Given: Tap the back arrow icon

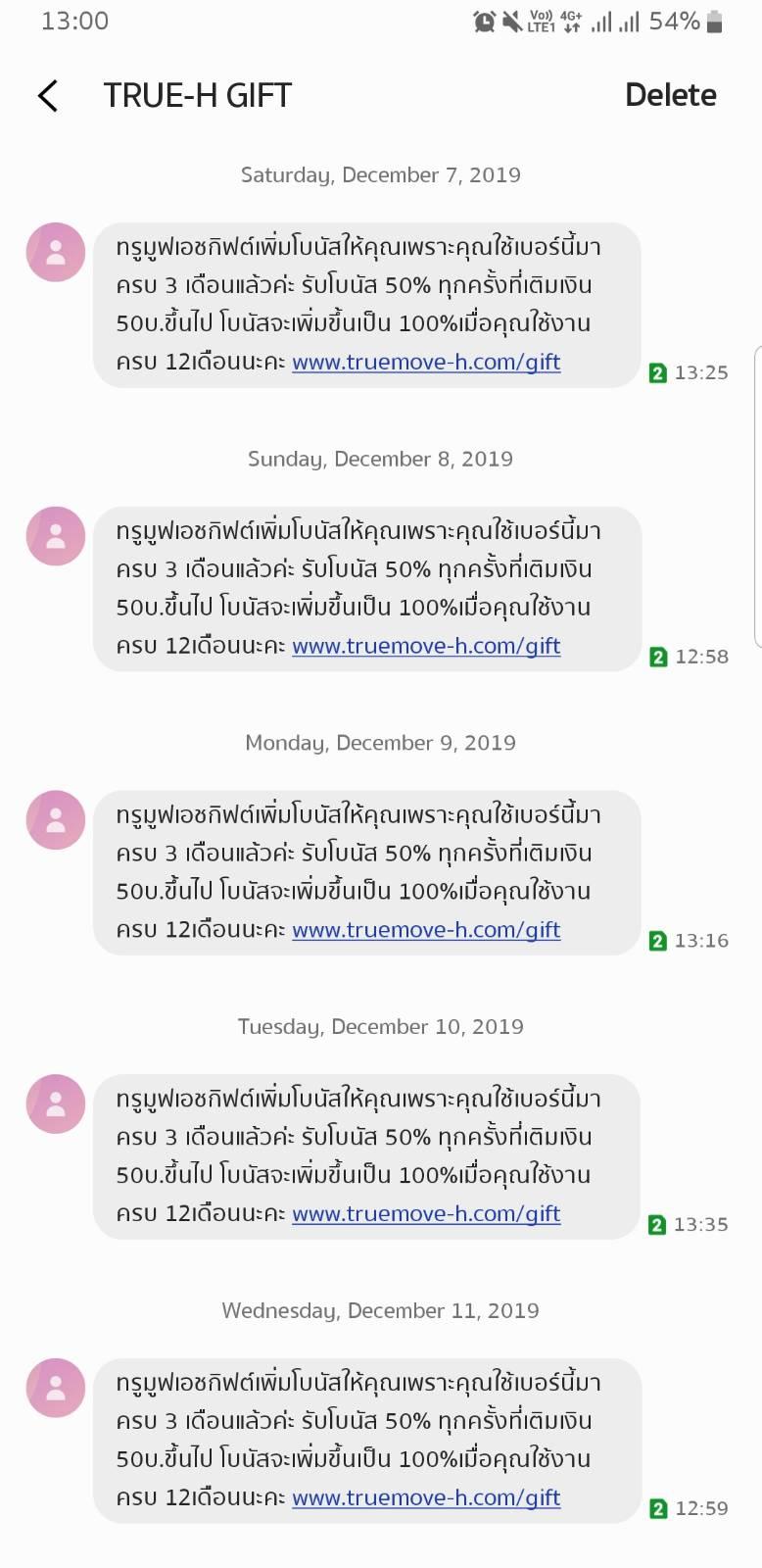Looking at the screenshot, I should click(x=48, y=96).
